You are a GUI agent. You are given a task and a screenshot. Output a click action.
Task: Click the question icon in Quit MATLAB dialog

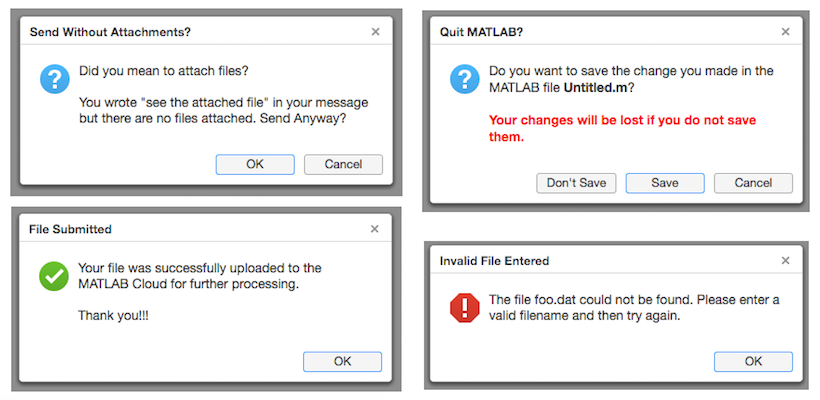pos(465,79)
